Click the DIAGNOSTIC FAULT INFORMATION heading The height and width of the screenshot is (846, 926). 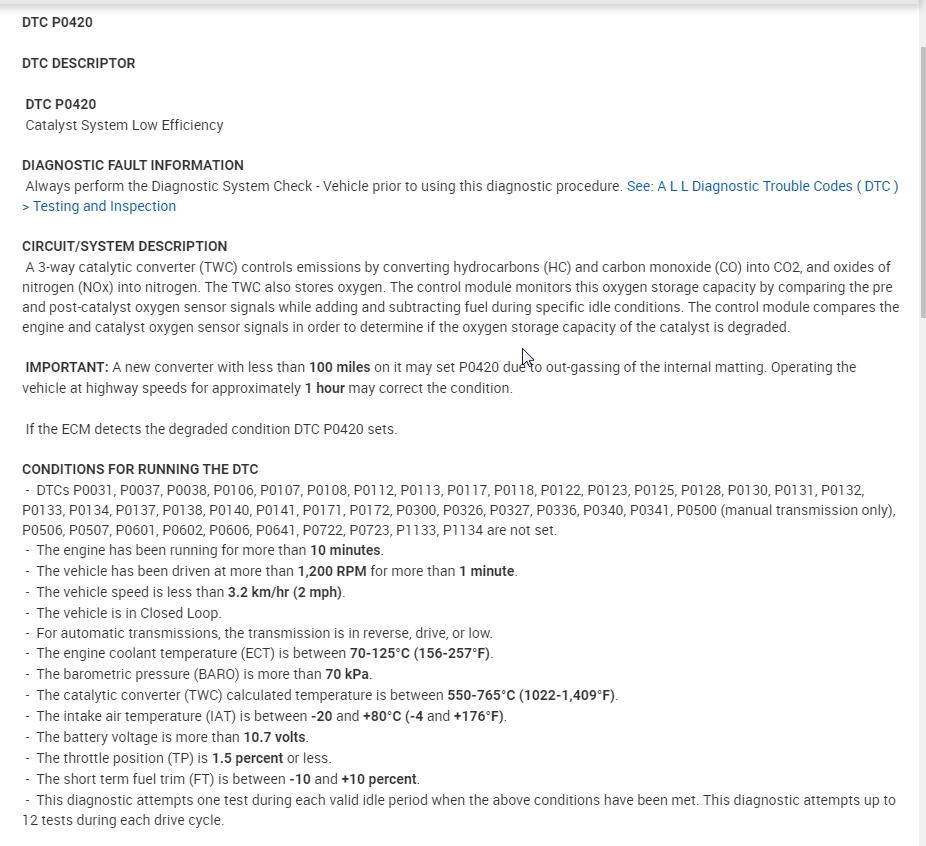133,165
